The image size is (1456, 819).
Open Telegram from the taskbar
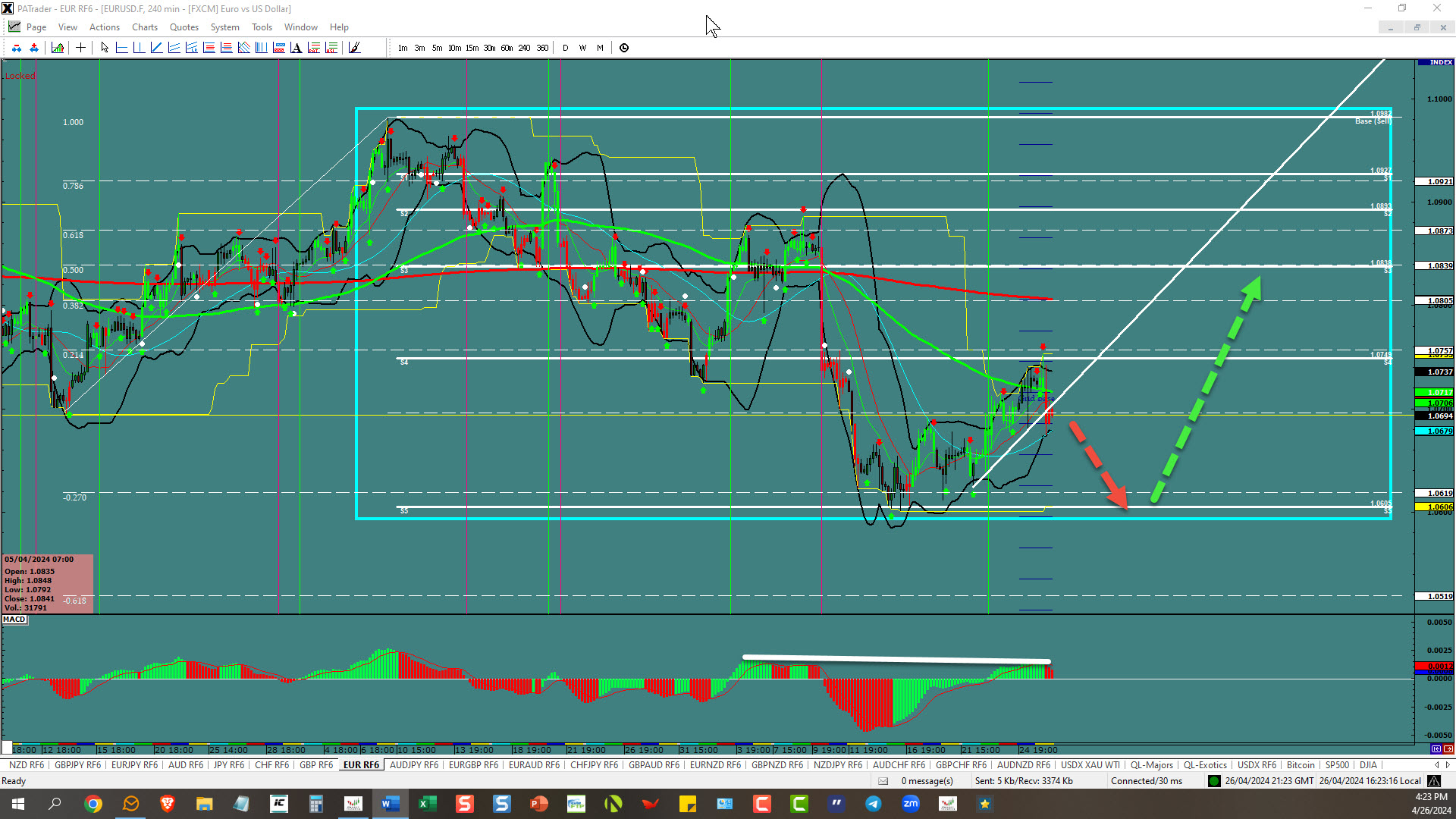click(x=874, y=804)
